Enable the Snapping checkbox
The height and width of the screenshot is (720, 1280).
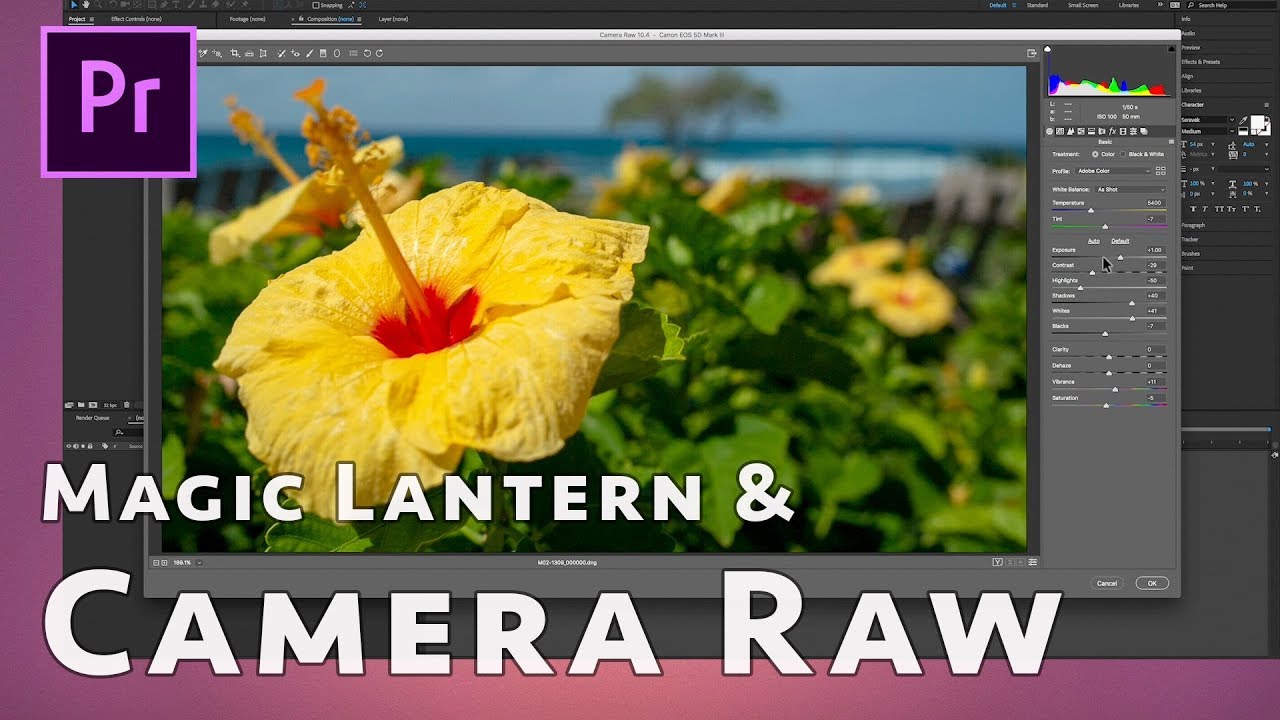pos(316,5)
